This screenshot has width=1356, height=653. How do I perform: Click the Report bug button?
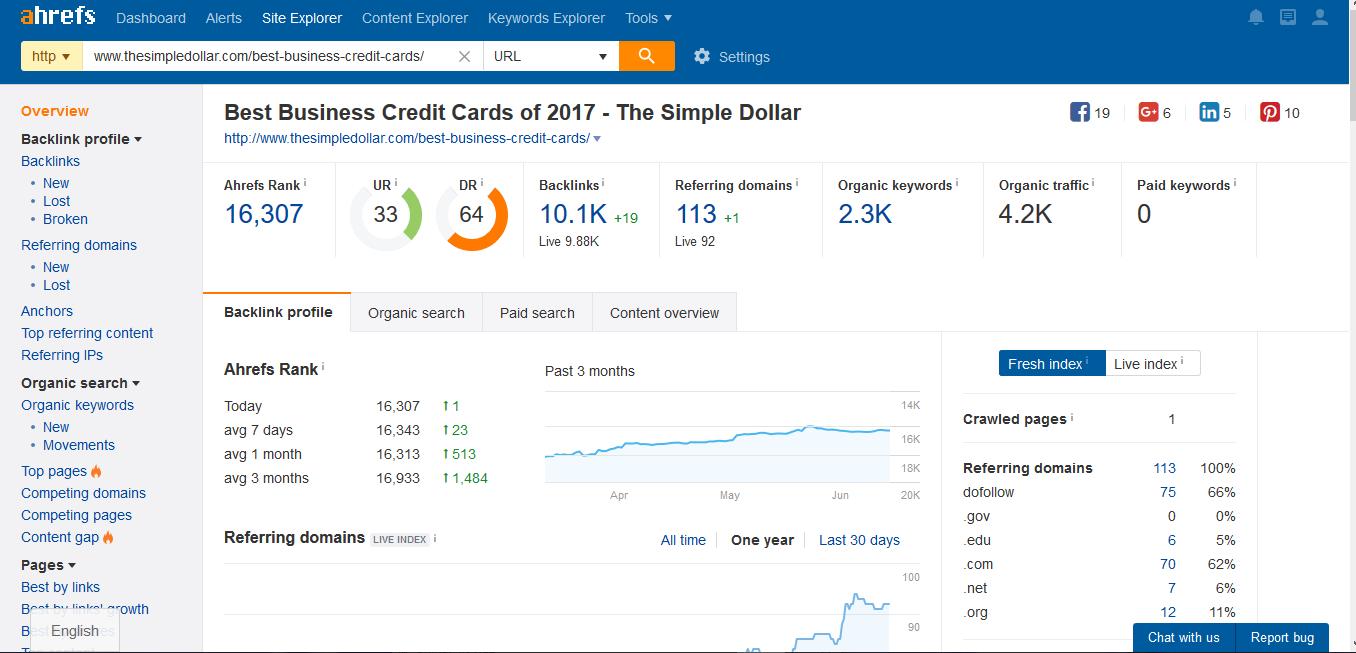click(x=1283, y=638)
